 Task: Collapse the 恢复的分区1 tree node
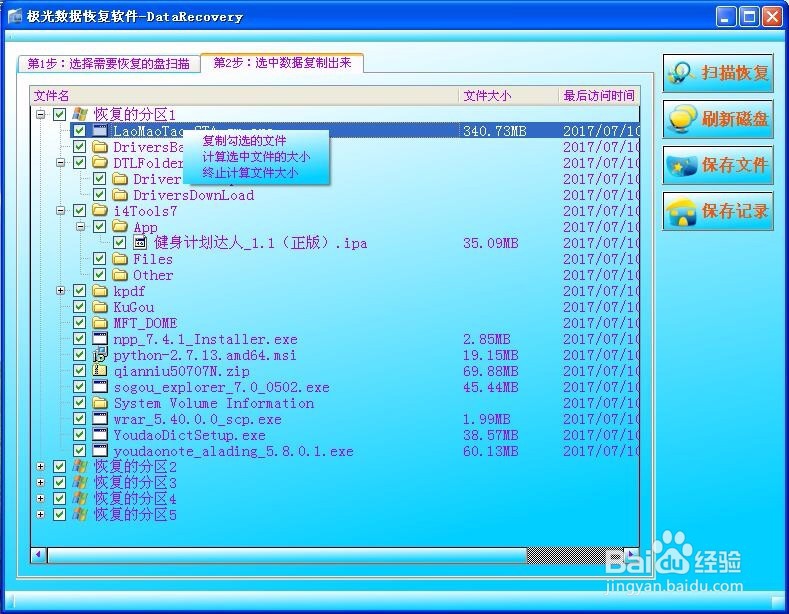pos(41,114)
